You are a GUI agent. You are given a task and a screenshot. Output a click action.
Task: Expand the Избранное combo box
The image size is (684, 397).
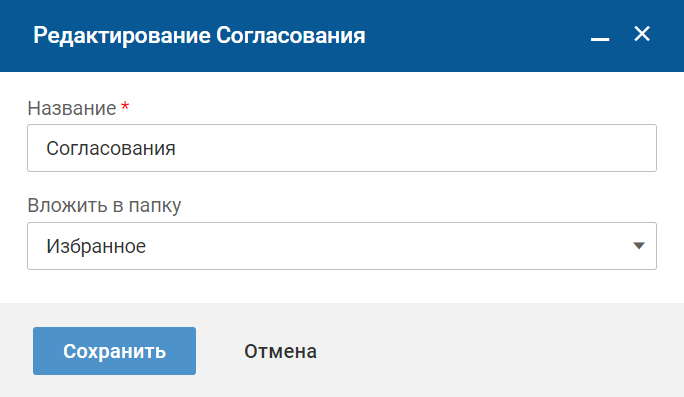click(x=342, y=246)
